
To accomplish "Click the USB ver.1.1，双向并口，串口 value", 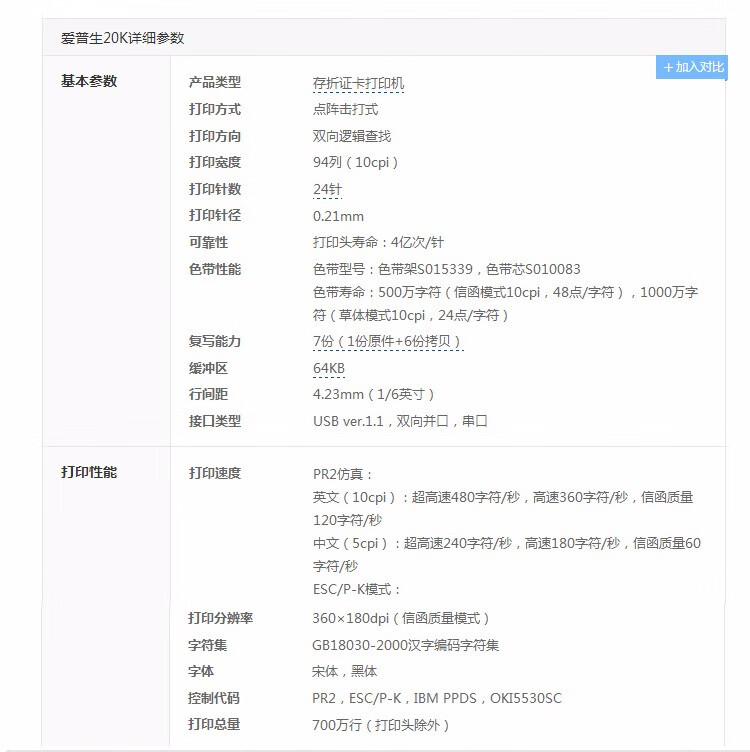I will [400, 421].
